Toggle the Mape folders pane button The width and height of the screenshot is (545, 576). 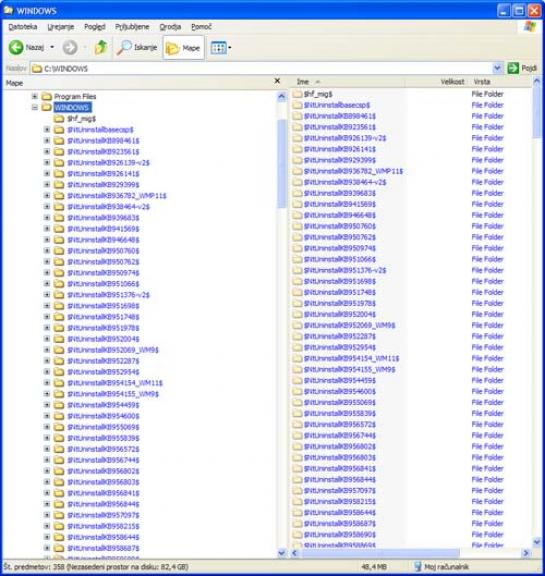183,48
